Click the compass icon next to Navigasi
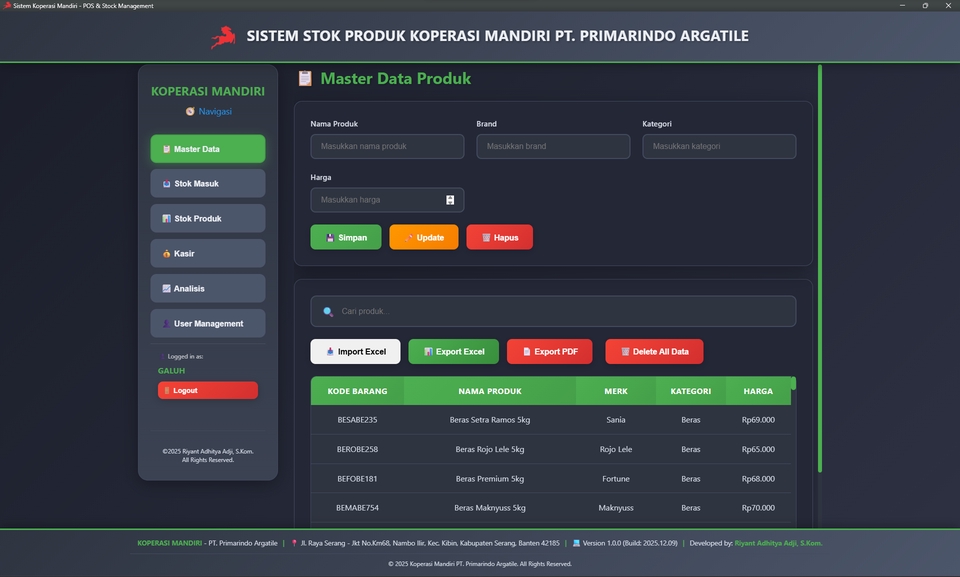This screenshot has width=960, height=577. click(x=190, y=112)
